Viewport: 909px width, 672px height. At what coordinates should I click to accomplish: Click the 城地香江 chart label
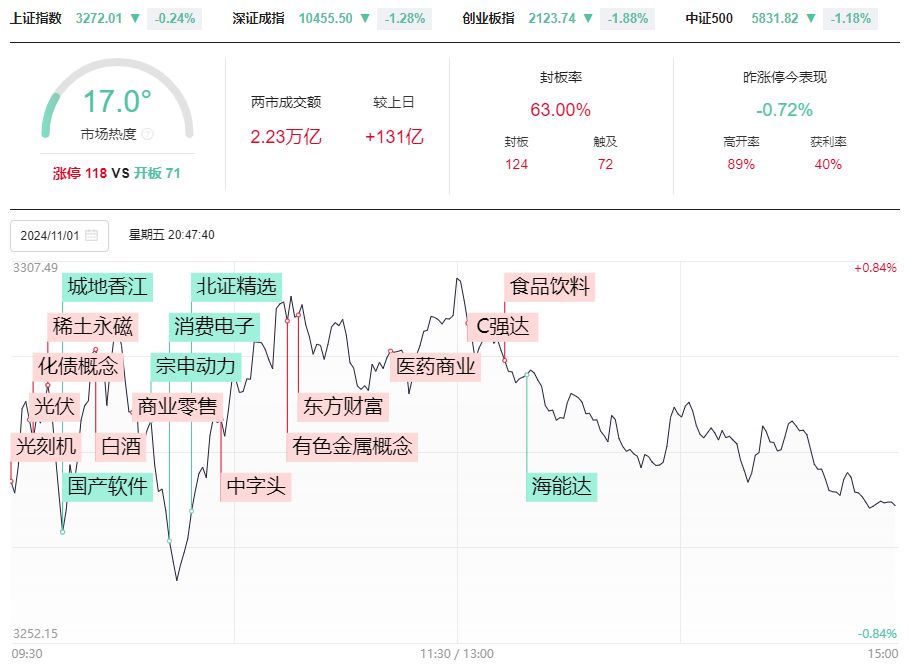[x=107, y=287]
